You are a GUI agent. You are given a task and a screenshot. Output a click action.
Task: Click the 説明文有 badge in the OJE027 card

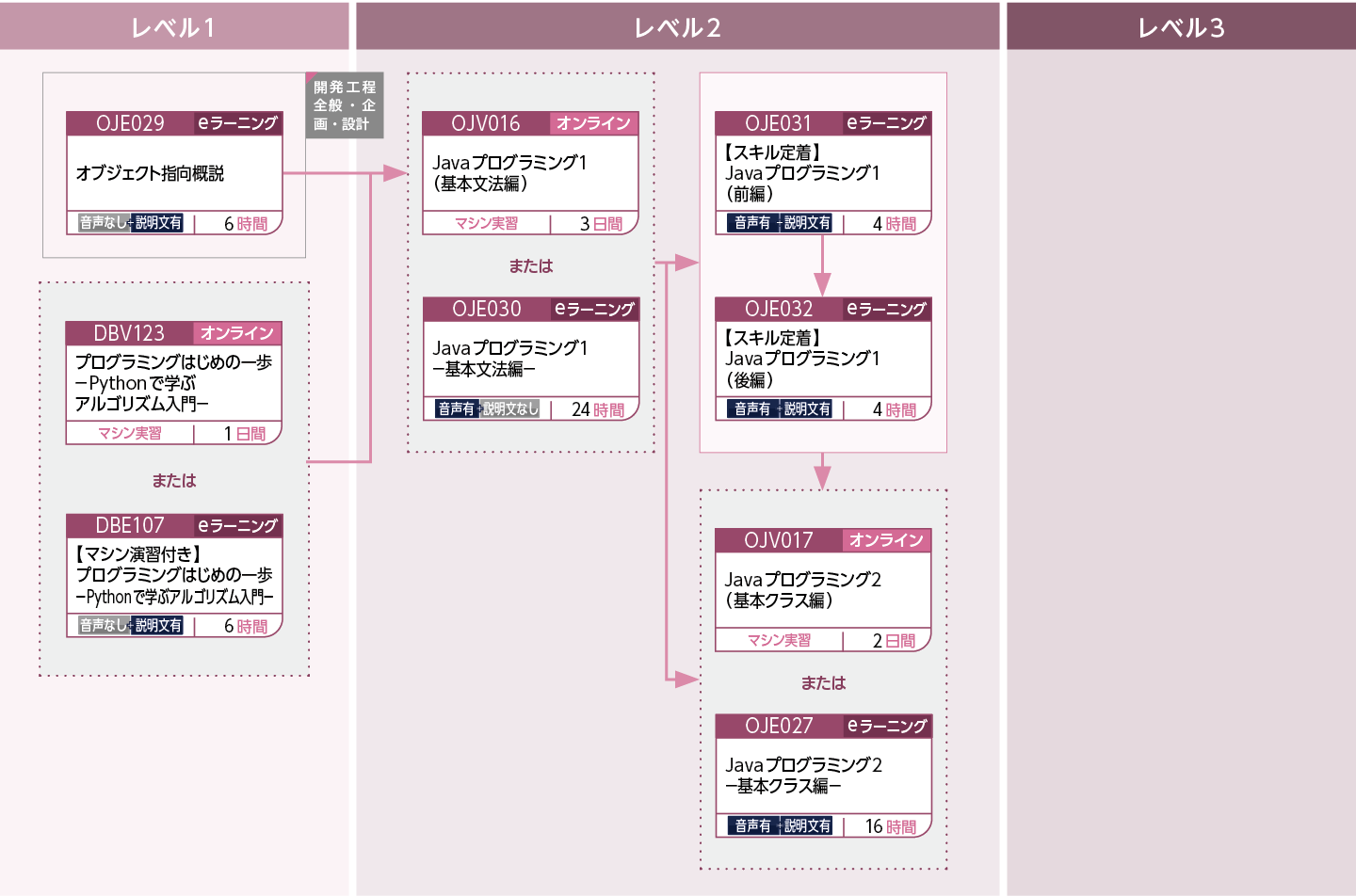[x=807, y=825]
